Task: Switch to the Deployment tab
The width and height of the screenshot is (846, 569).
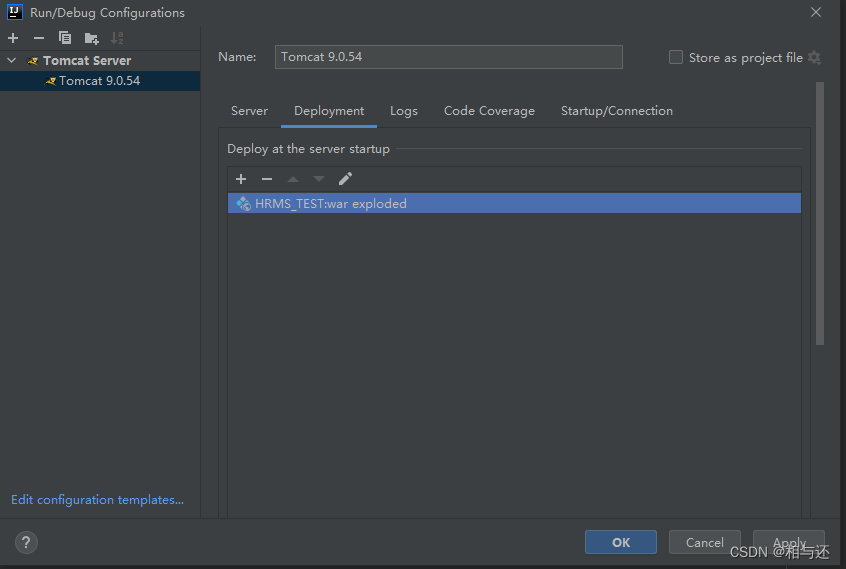Action: click(329, 111)
